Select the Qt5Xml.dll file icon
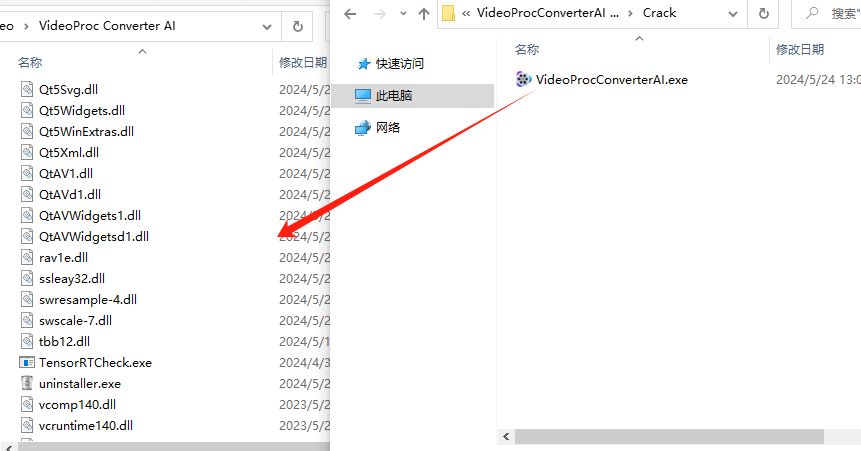This screenshot has height=451, width=861. 27,152
